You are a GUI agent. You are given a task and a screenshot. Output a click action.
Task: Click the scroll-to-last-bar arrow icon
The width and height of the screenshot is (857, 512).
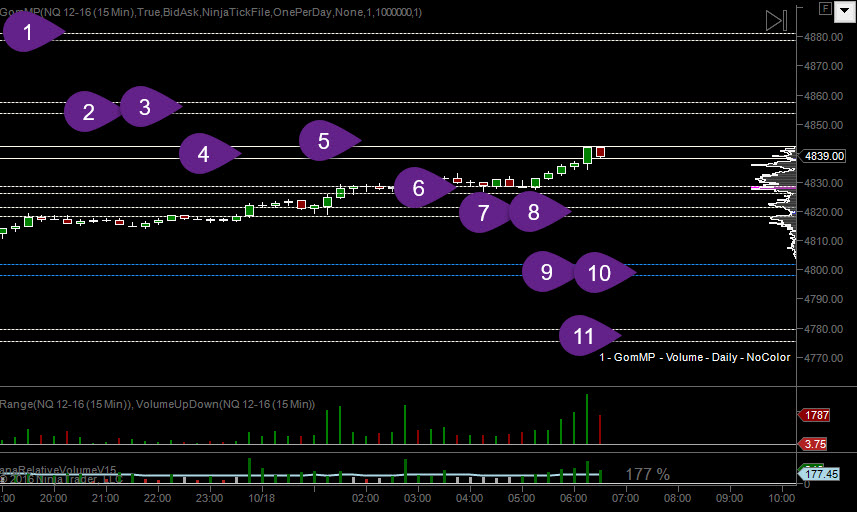click(777, 21)
